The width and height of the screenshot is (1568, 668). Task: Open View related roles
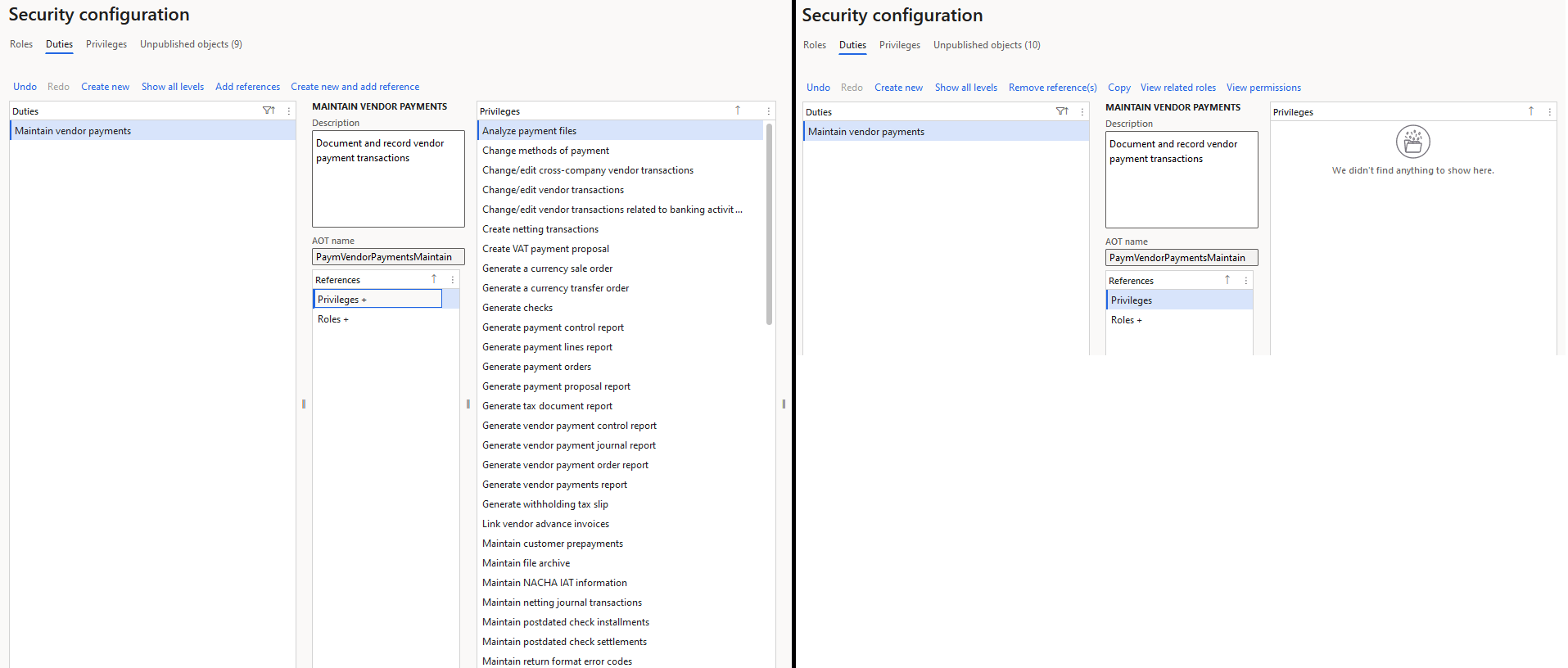(x=1178, y=88)
